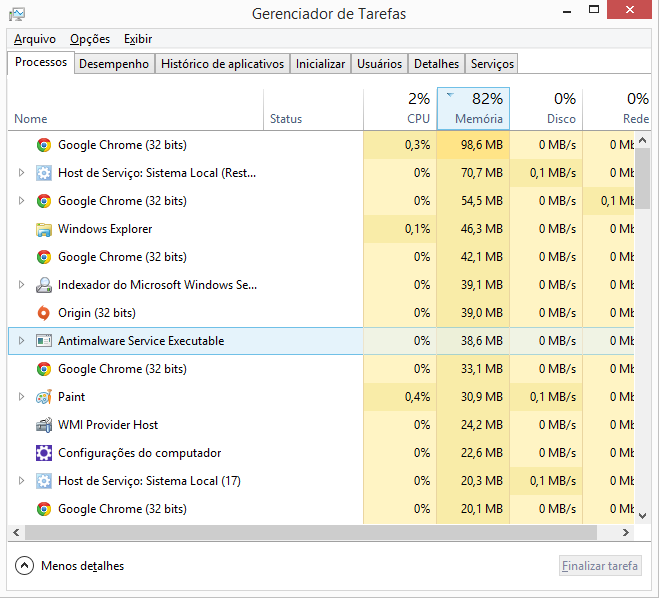
Task: Sort by the Memória column header
Action: coord(473,109)
